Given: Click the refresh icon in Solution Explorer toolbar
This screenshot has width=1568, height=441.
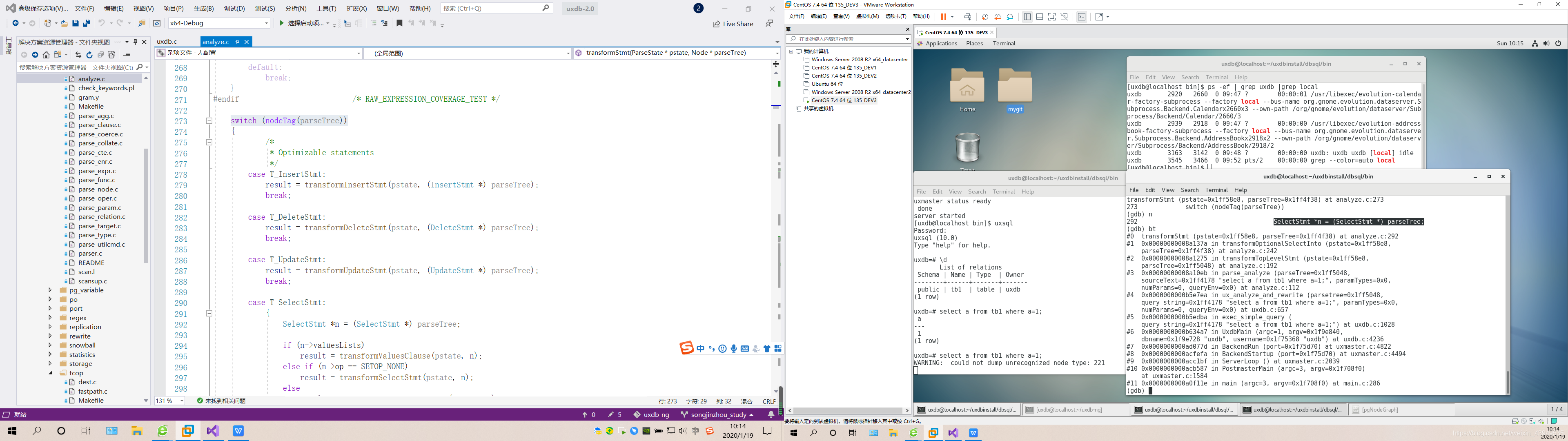Looking at the screenshot, I should (89, 55).
